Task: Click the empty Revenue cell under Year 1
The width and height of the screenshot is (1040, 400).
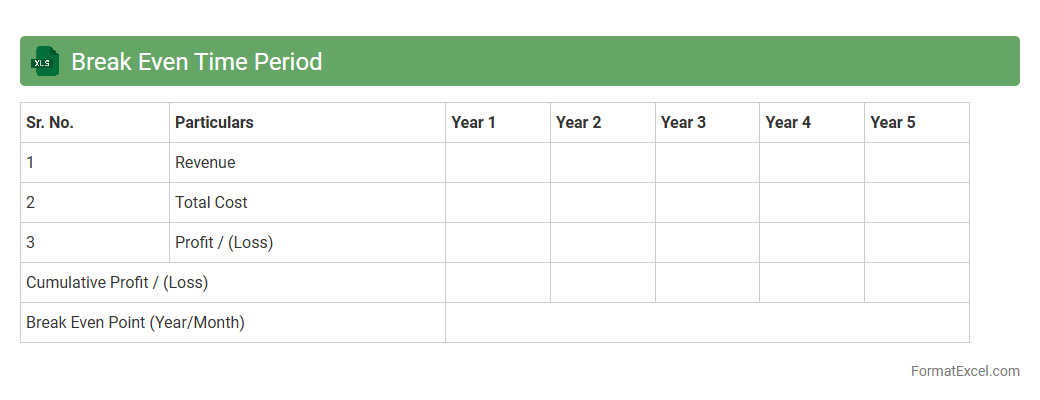Action: click(498, 163)
